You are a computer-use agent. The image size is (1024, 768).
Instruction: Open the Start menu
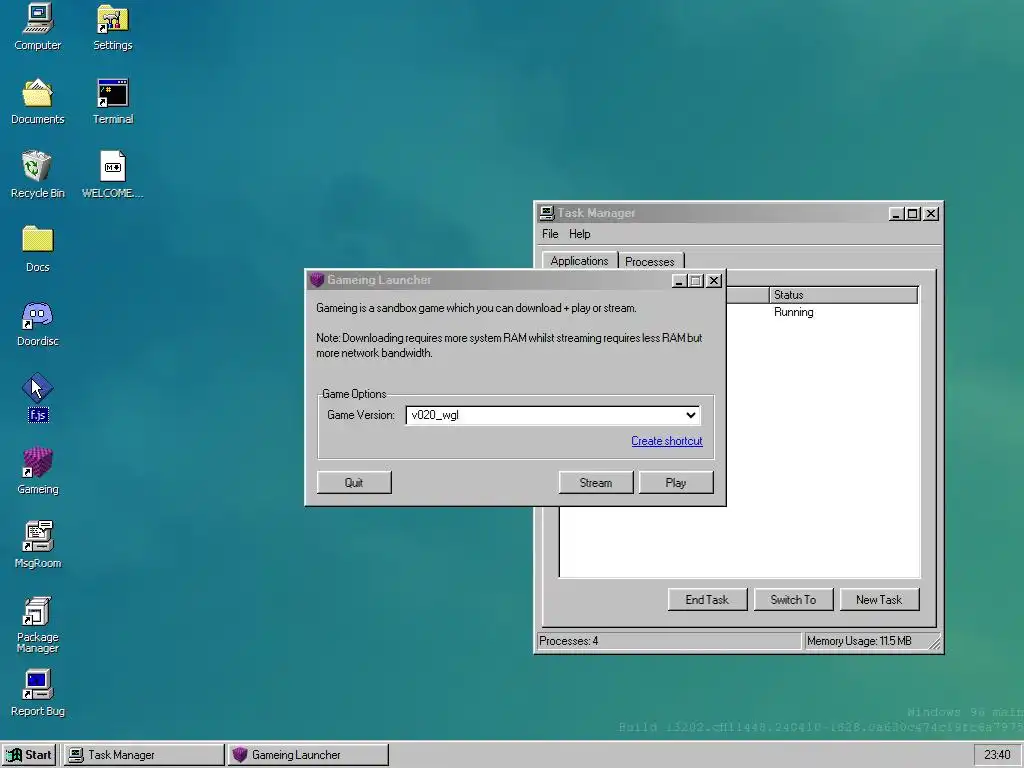[x=29, y=755]
